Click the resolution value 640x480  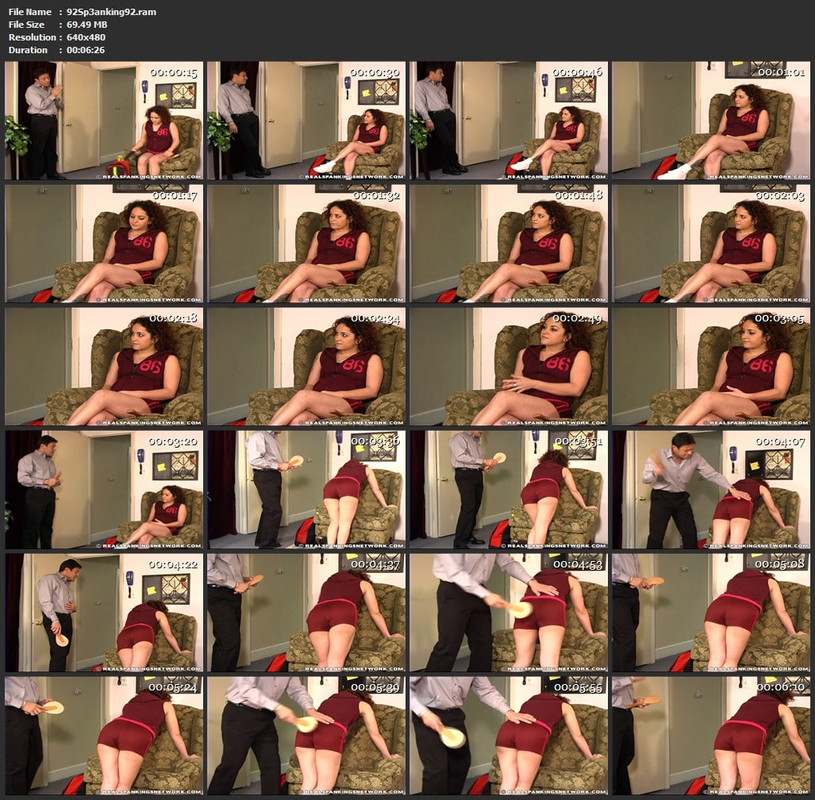point(86,37)
